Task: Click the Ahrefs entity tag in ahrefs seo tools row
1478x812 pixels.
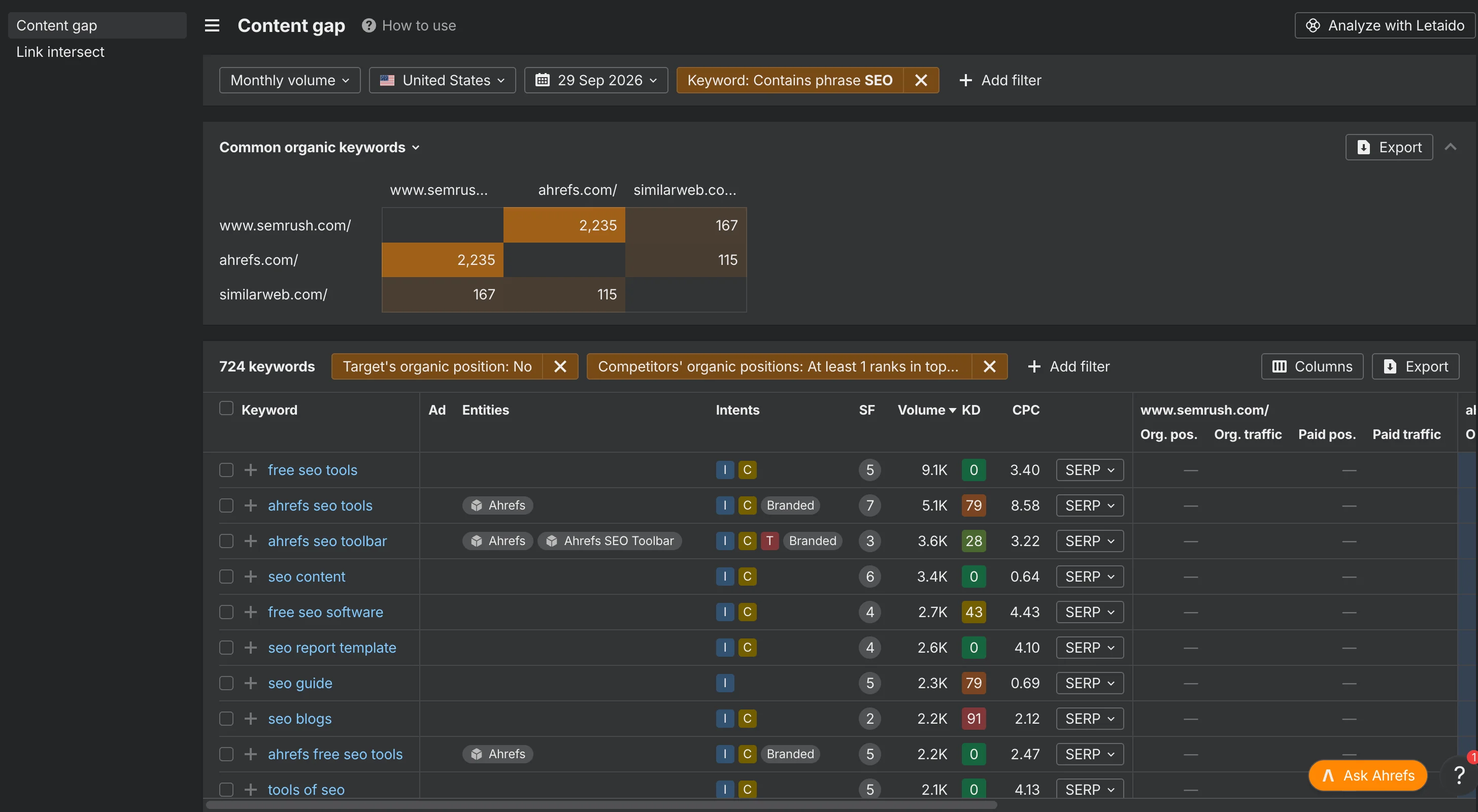Action: pos(497,505)
